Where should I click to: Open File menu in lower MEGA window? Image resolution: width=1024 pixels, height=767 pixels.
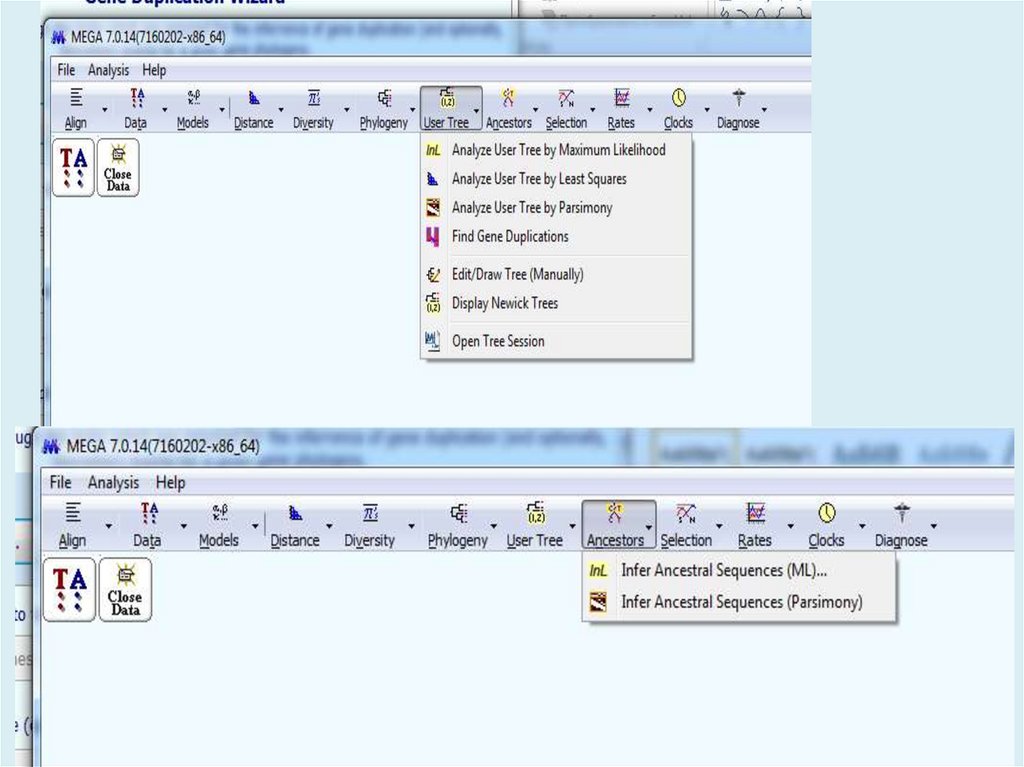coord(61,482)
